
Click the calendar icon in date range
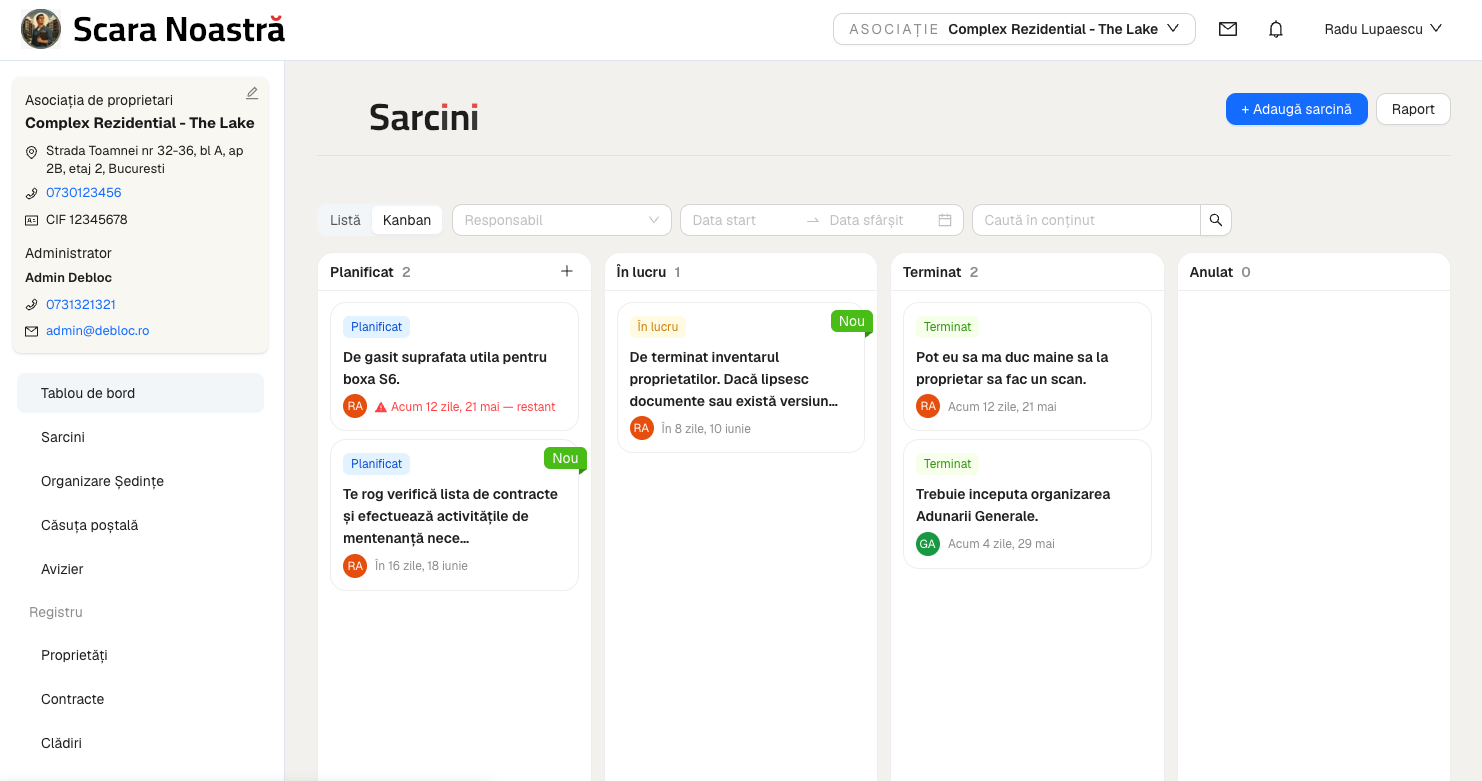(x=945, y=220)
